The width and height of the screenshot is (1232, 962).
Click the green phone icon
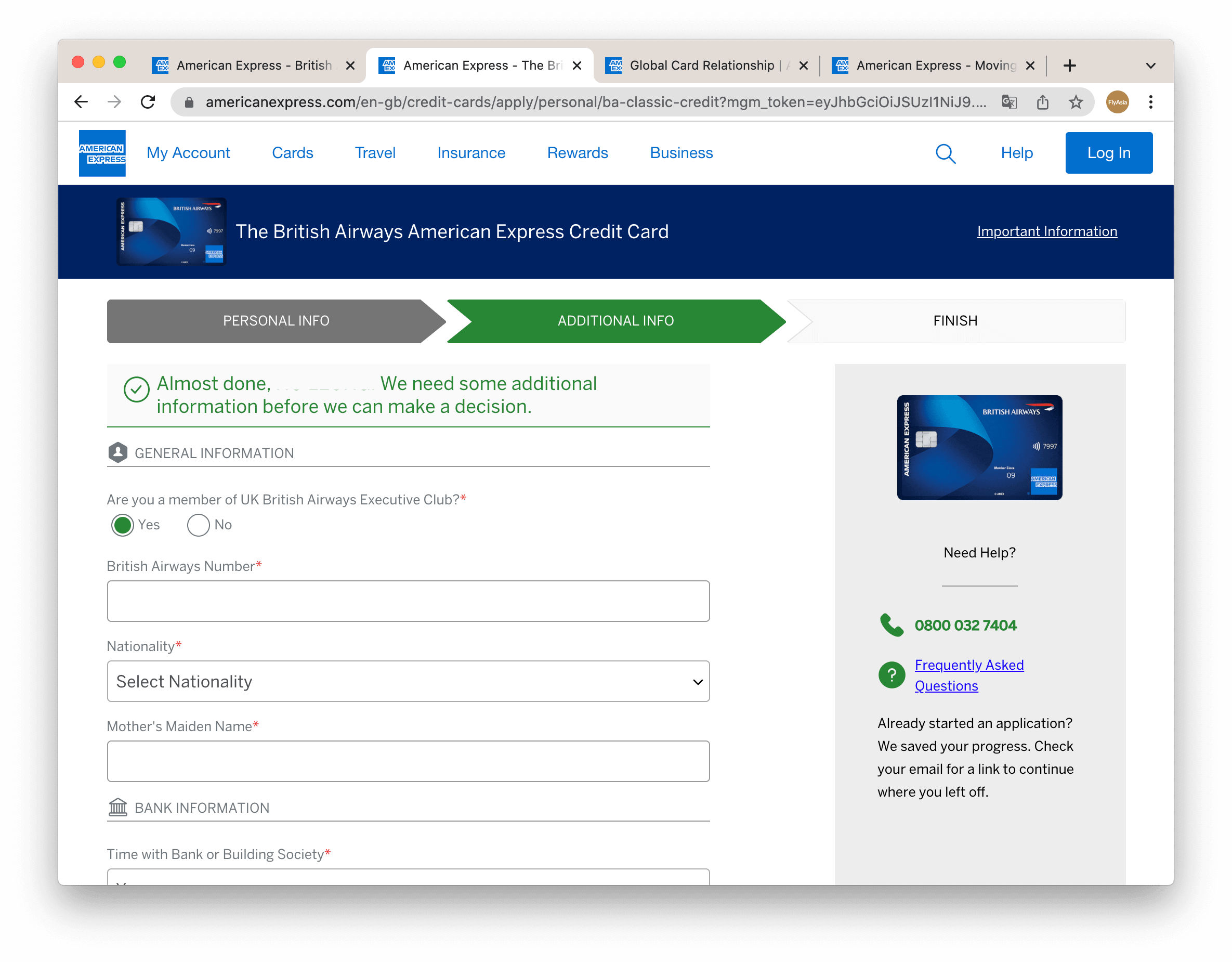(892, 625)
